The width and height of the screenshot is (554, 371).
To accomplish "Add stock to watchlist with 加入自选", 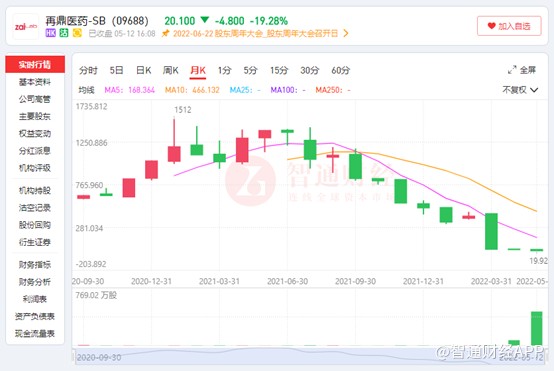I will pyautogui.click(x=509, y=26).
